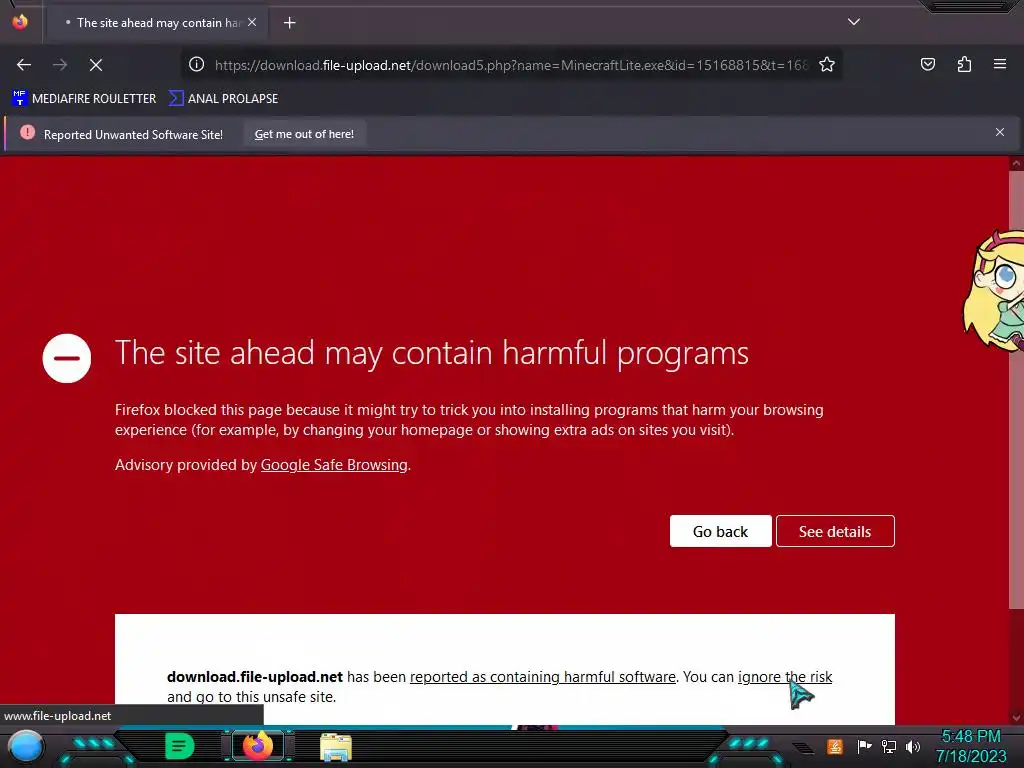1024x768 pixels.
Task: Click the URL address field
Action: pyautogui.click(x=511, y=65)
